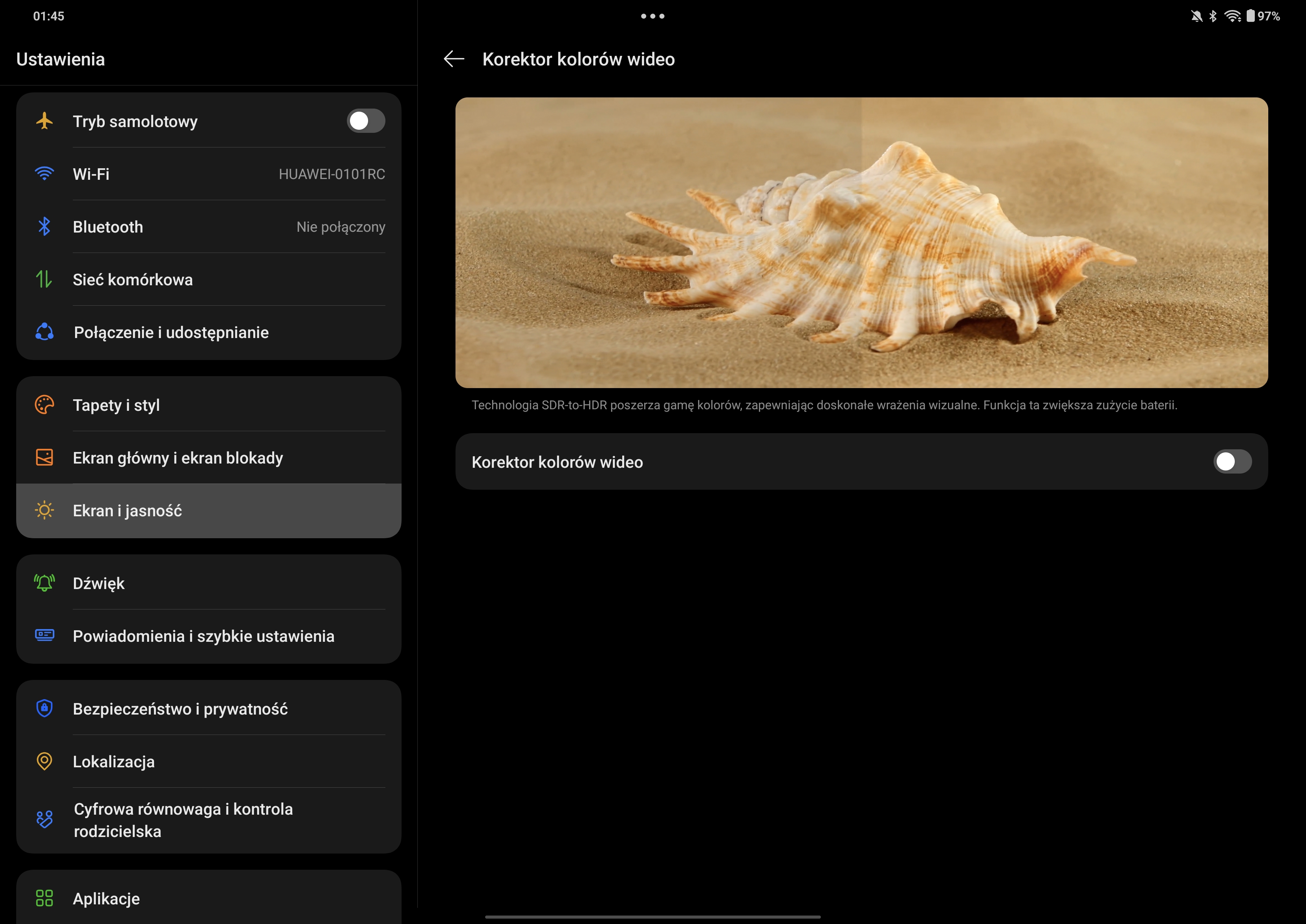The height and width of the screenshot is (924, 1306).
Task: Tap the security shield icon
Action: pos(44,708)
